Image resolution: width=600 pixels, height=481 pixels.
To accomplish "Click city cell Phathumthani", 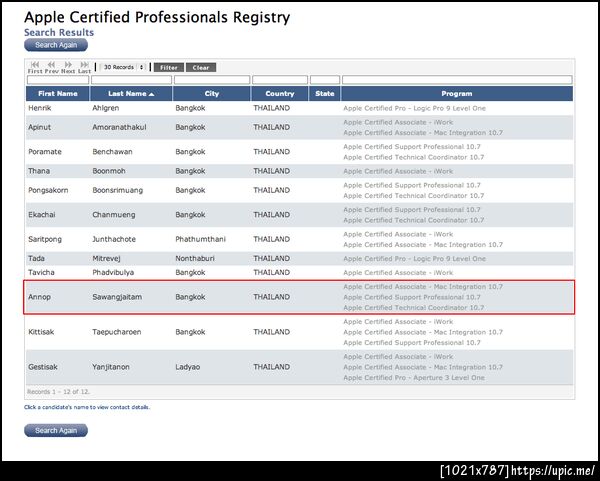I will (x=201, y=240).
